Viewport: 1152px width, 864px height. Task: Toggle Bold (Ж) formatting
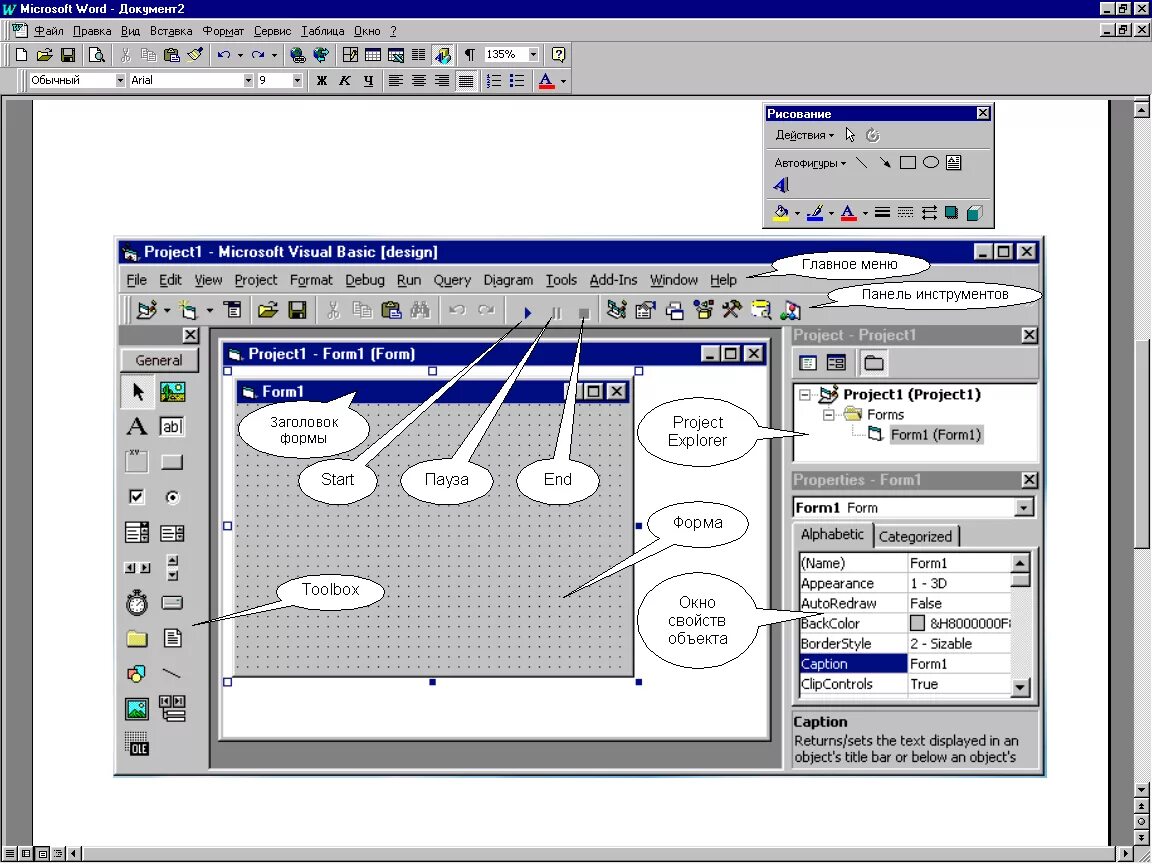pyautogui.click(x=321, y=81)
